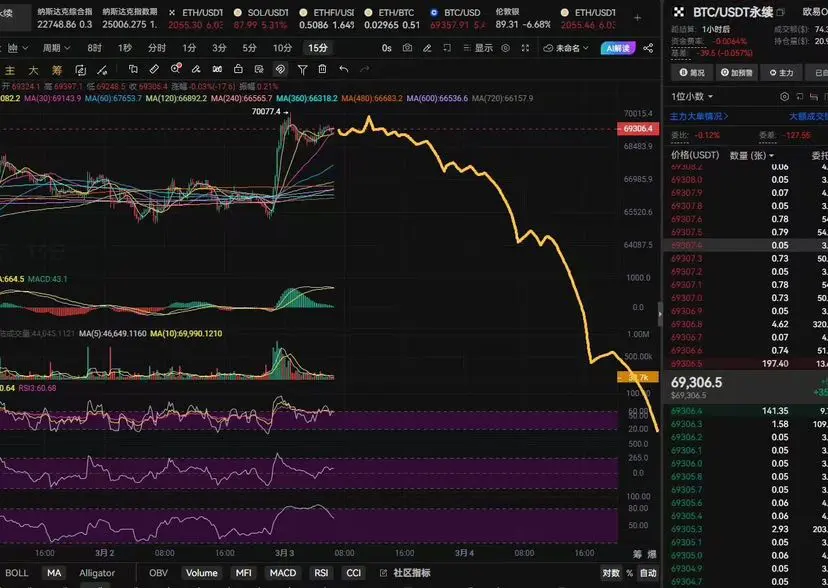The width and height of the screenshot is (828, 588).
Task: Click the bid row with quantity 141.35
Action: [746, 411]
